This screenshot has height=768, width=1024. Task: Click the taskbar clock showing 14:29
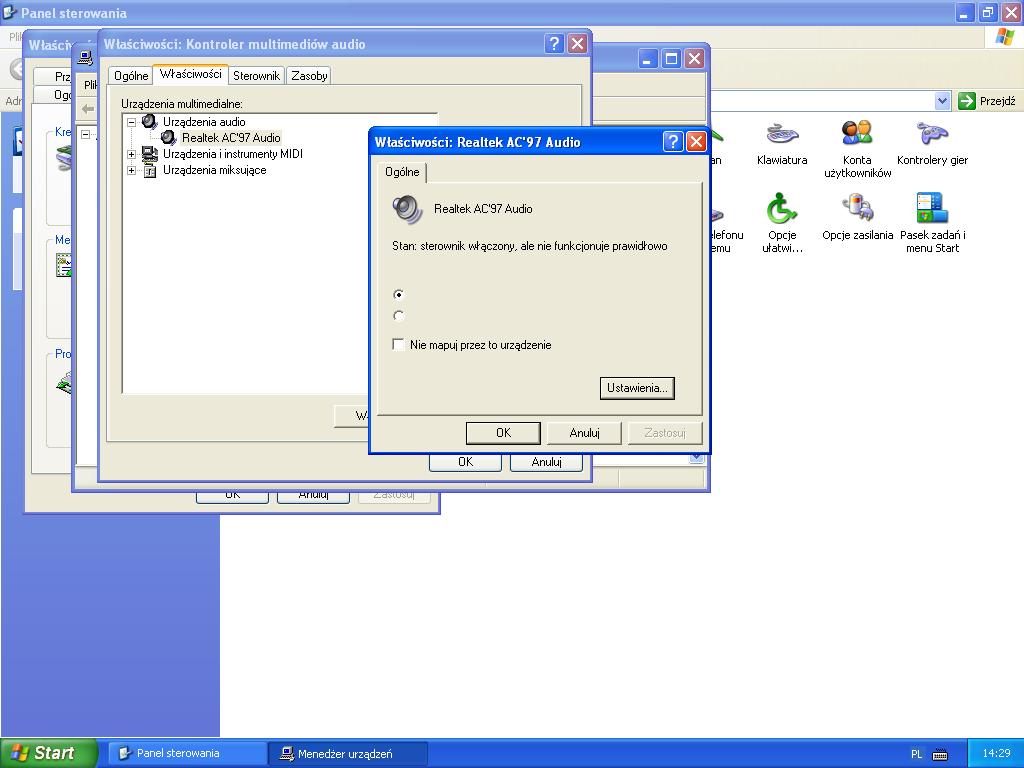coord(996,753)
